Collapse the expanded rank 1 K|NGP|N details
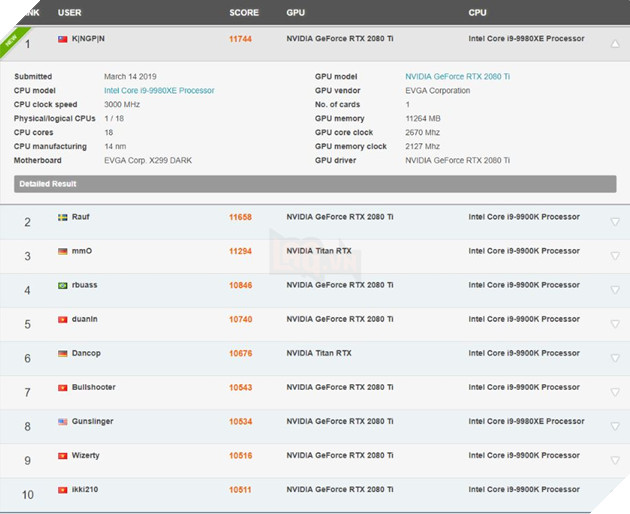This screenshot has height=514, width=630. click(614, 44)
